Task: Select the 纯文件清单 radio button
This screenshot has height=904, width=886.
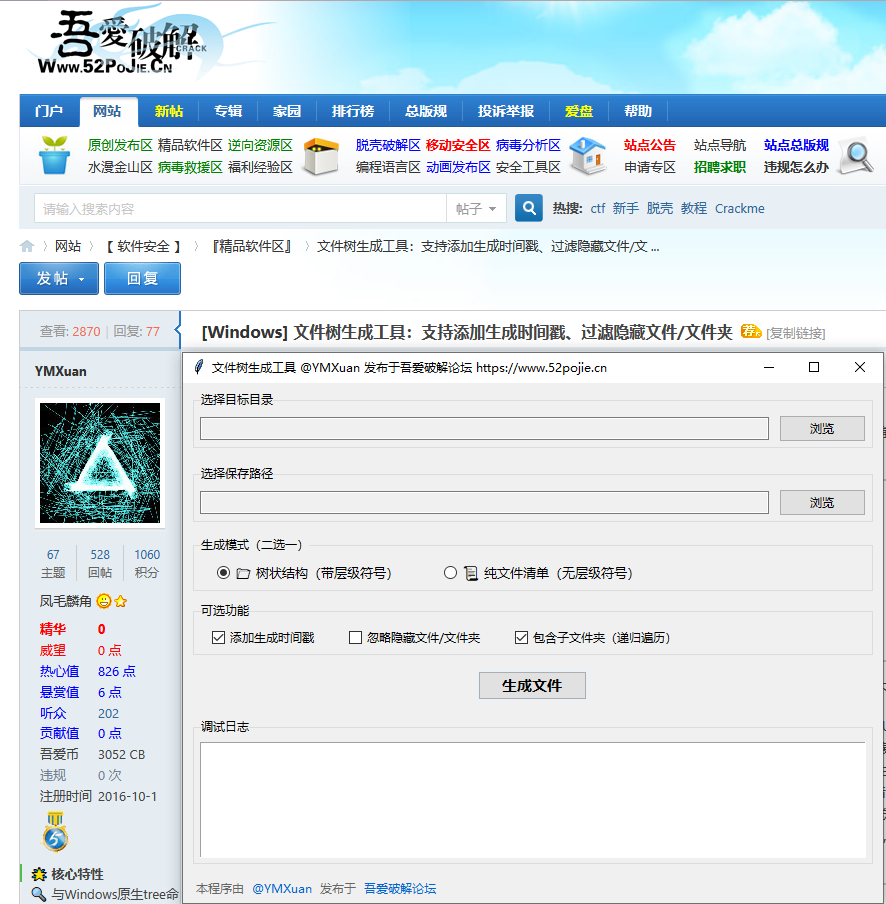Action: pyautogui.click(x=450, y=572)
